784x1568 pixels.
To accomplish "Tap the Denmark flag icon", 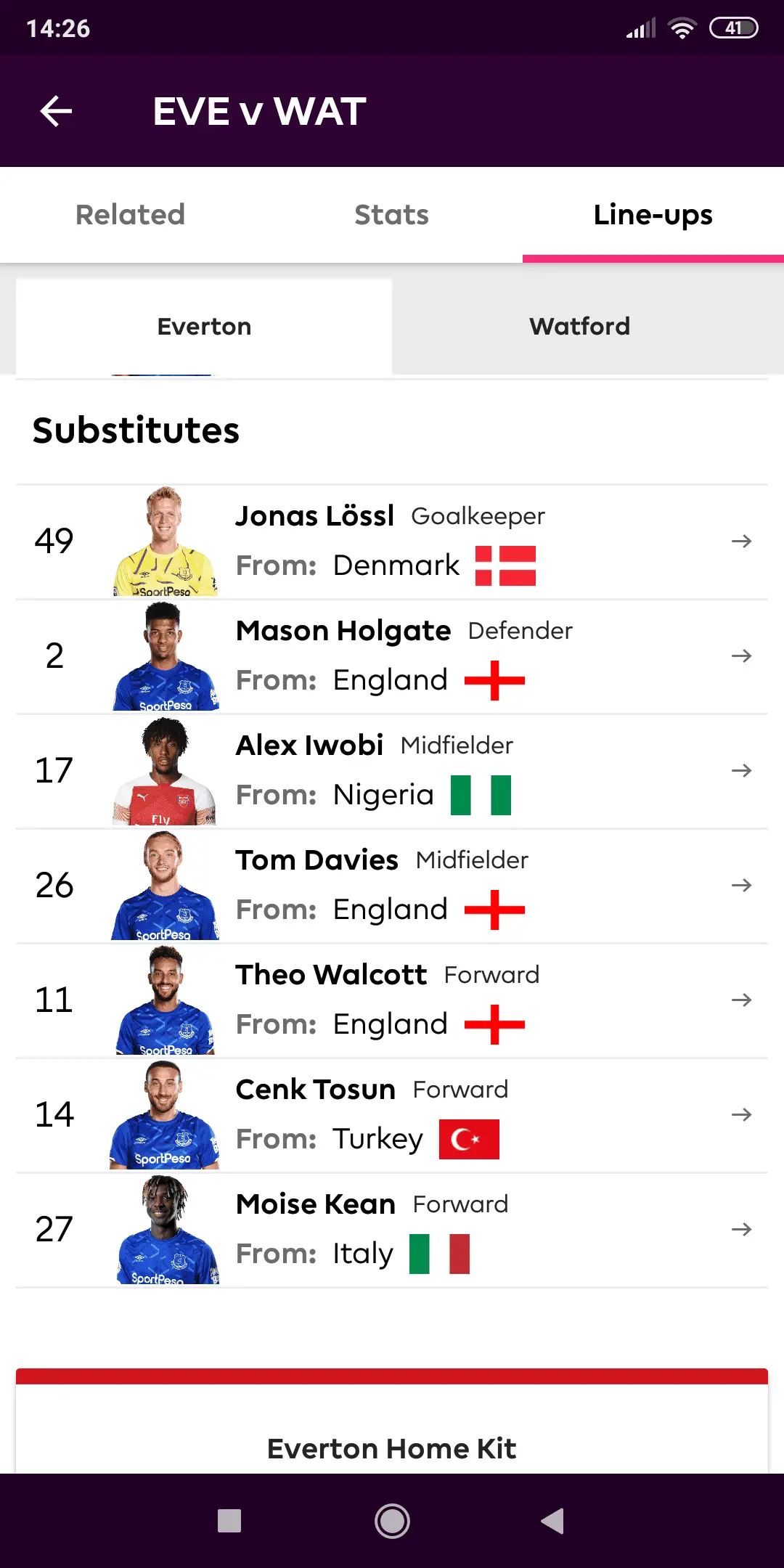I will 505,566.
